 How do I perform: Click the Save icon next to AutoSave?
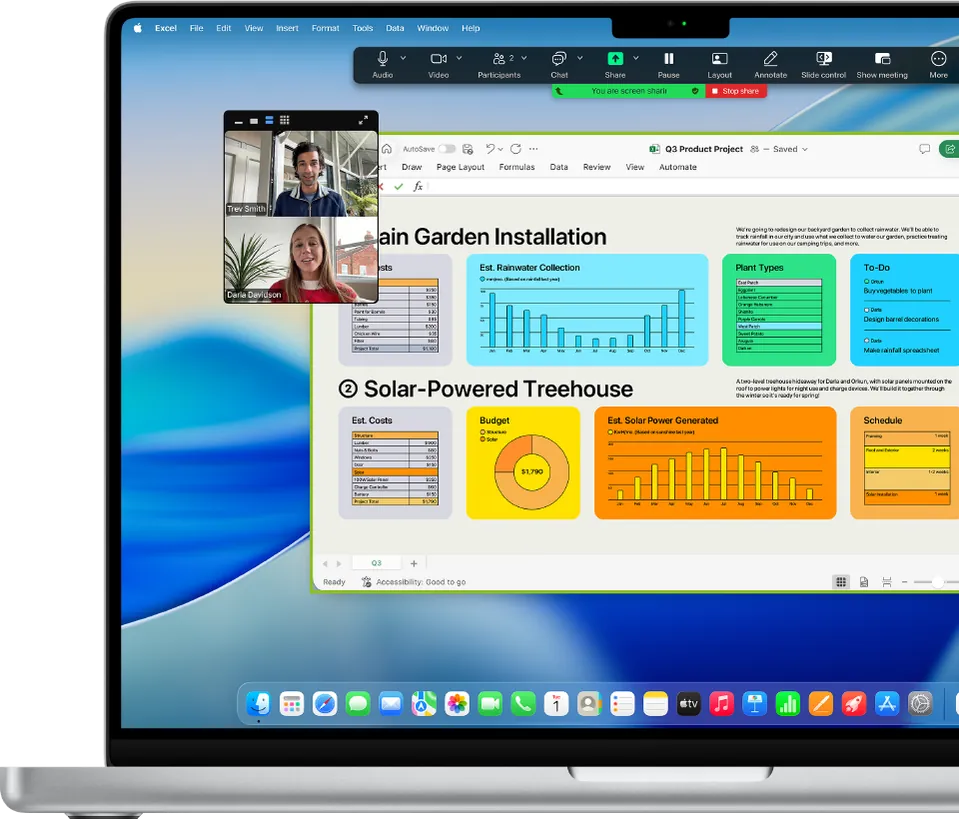click(x=468, y=149)
